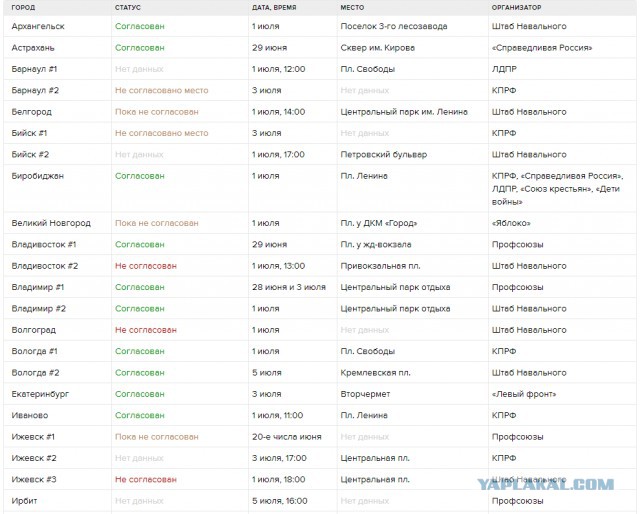This screenshot has height=514, width=640.
Task: Select the Кремлевская пл. location cell
Action: 375,372
